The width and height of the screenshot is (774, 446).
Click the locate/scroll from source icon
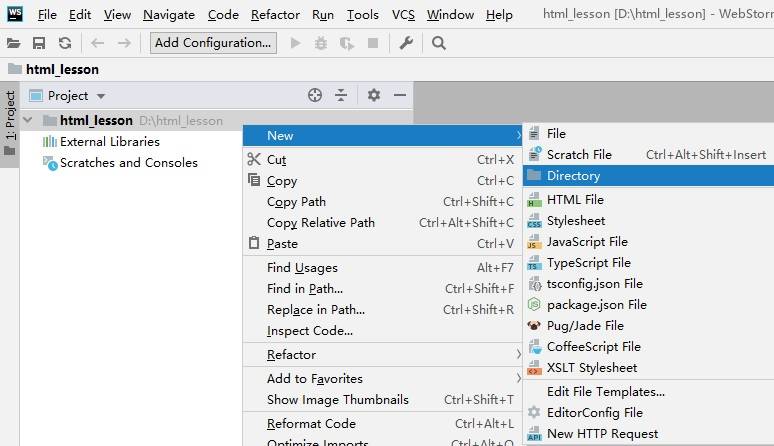tap(315, 95)
